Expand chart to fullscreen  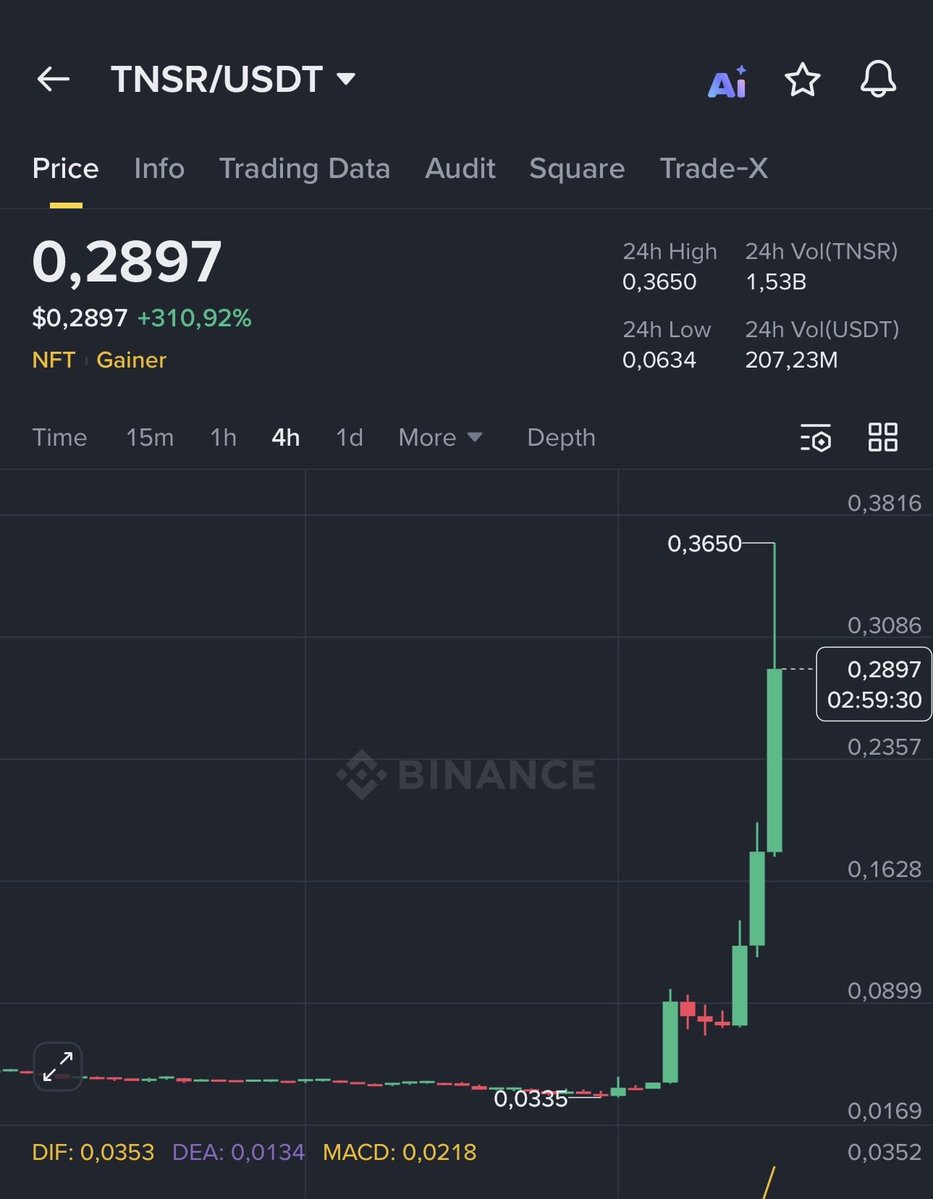click(x=58, y=1066)
